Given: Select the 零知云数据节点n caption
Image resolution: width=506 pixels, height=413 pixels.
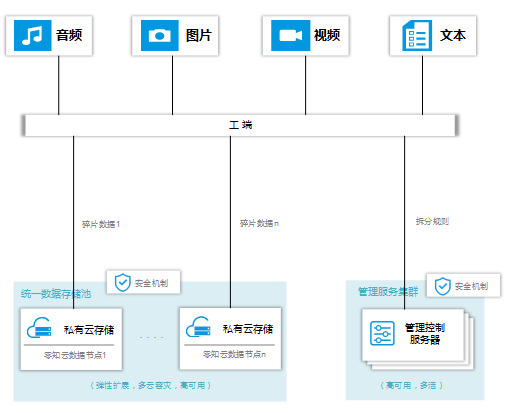Looking at the screenshot, I should coord(234,354).
